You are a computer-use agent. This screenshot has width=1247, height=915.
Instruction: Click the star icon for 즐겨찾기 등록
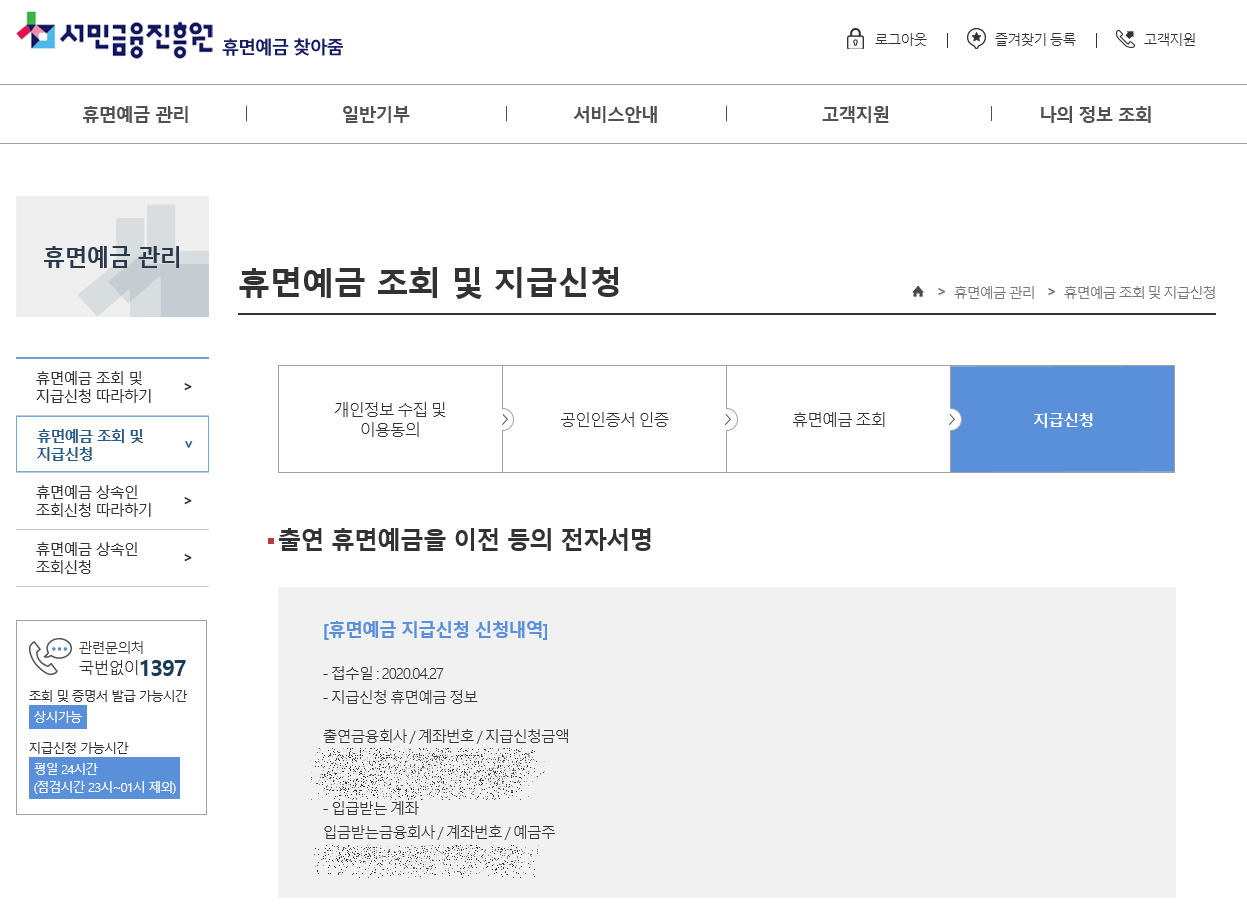(x=975, y=39)
